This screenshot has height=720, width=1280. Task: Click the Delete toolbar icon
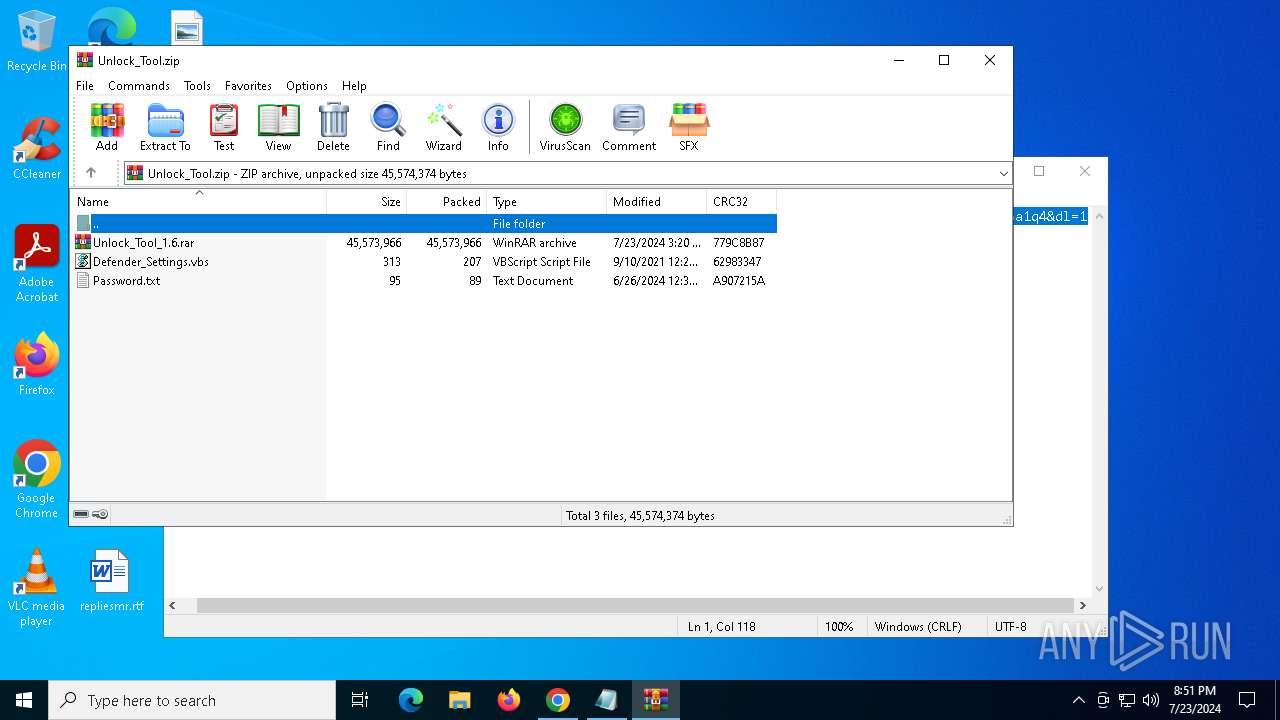pos(333,127)
